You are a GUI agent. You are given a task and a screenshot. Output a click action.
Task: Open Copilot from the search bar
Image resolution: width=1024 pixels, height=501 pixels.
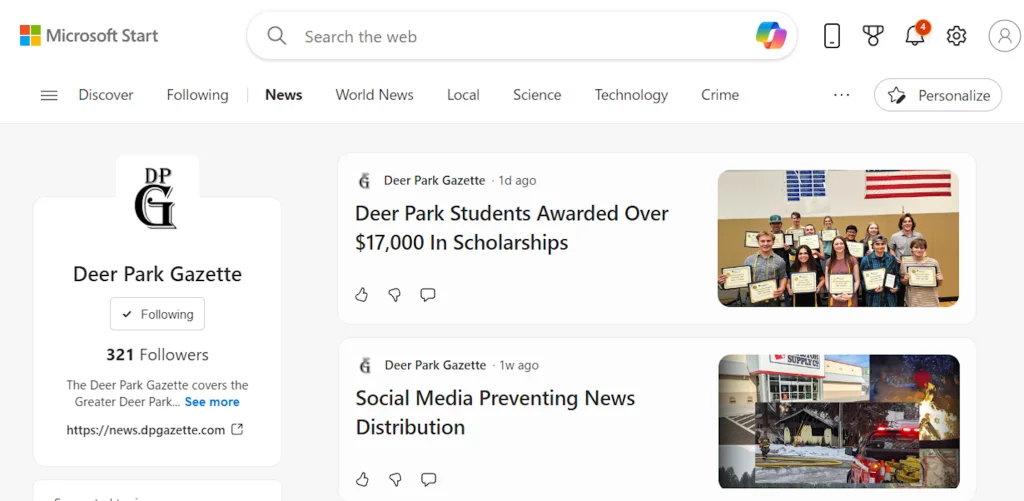771,36
